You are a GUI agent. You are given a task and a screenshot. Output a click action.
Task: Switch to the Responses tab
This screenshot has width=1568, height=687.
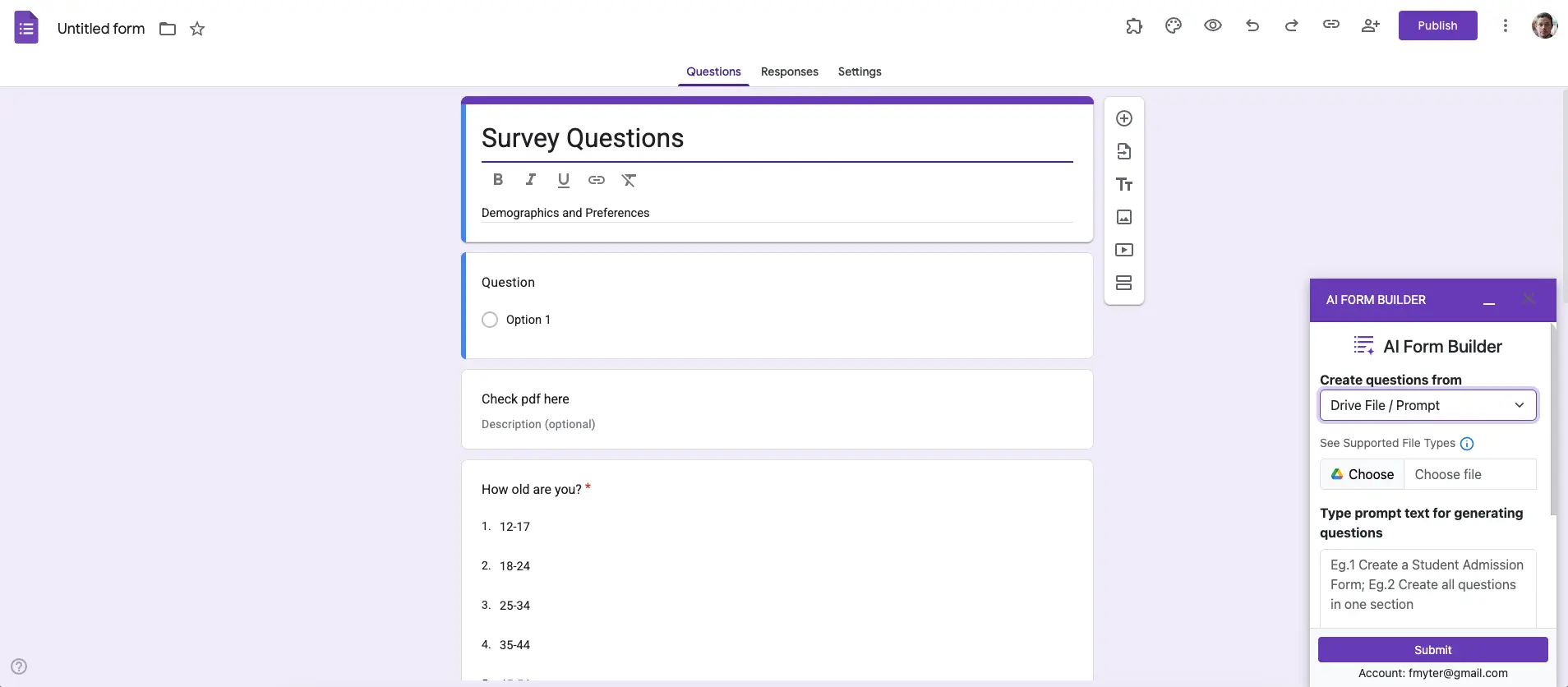pyautogui.click(x=788, y=71)
